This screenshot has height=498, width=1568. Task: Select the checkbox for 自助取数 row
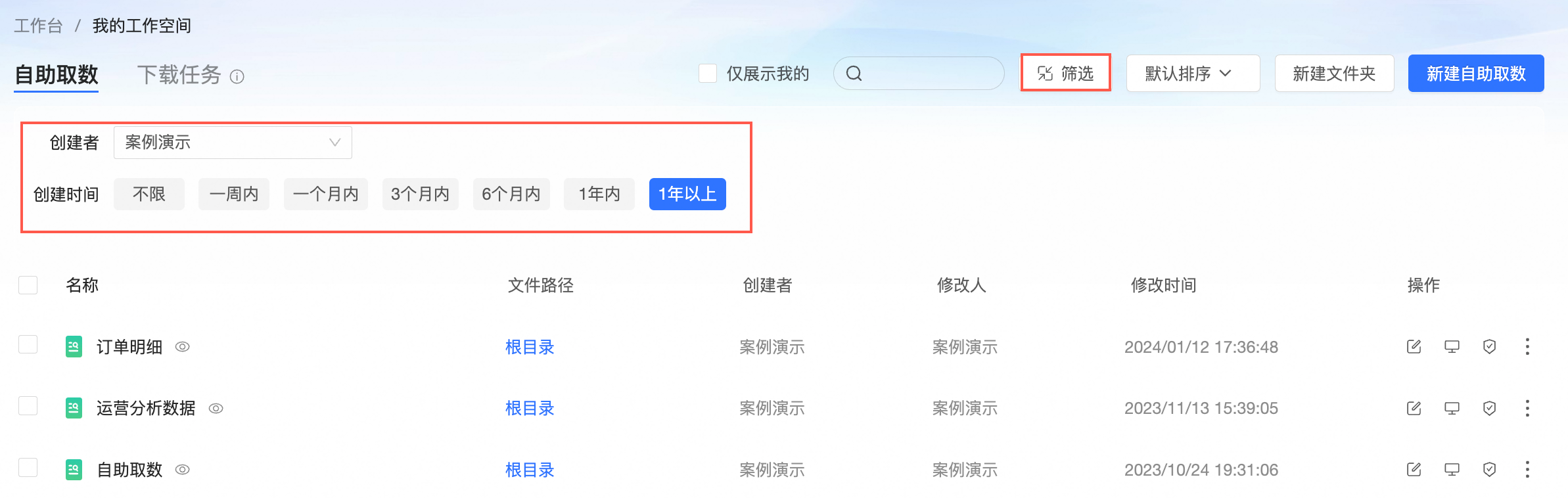pyautogui.click(x=28, y=468)
